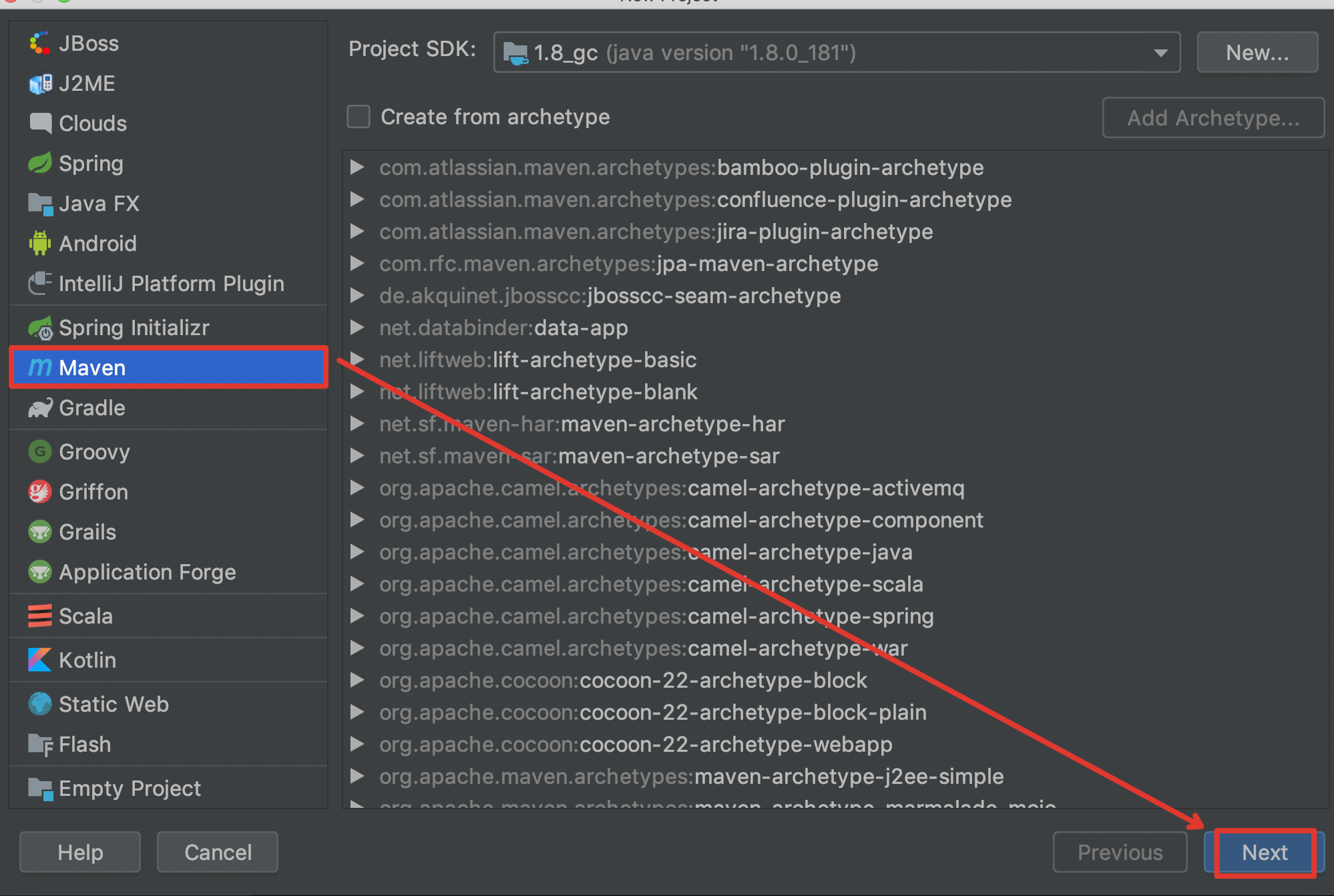Click the JBoss project type icon
Image resolution: width=1334 pixels, height=896 pixels.
[x=39, y=43]
